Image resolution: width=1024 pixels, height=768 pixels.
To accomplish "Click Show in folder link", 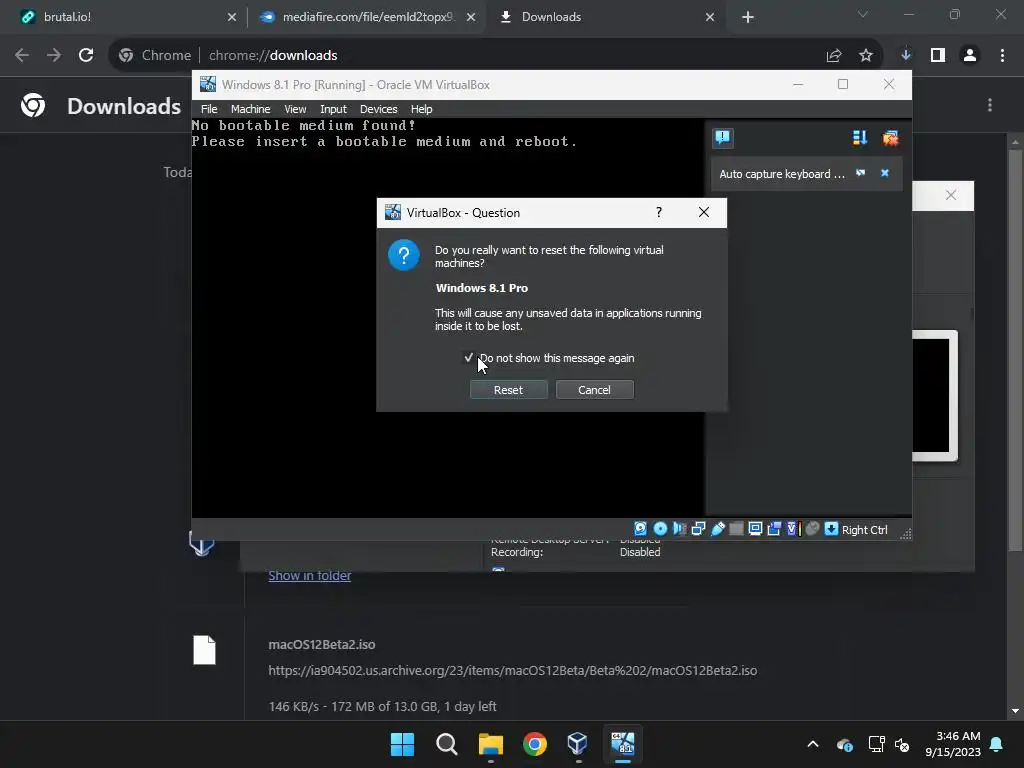I will pyautogui.click(x=310, y=575).
